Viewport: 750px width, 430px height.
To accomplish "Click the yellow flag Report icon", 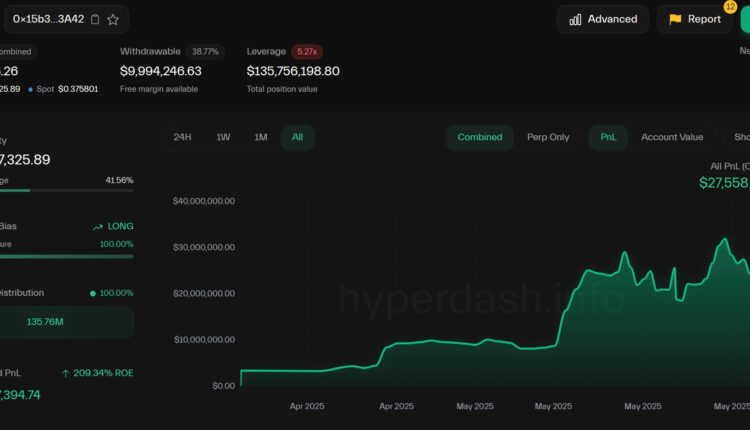I will (675, 19).
